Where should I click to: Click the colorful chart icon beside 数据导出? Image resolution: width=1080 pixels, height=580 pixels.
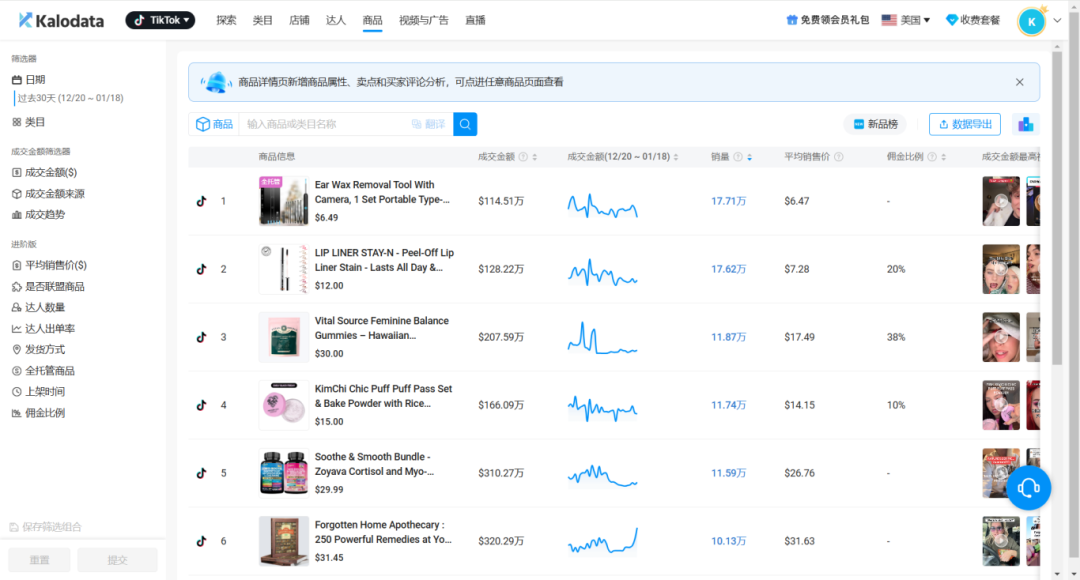[x=1024, y=124]
